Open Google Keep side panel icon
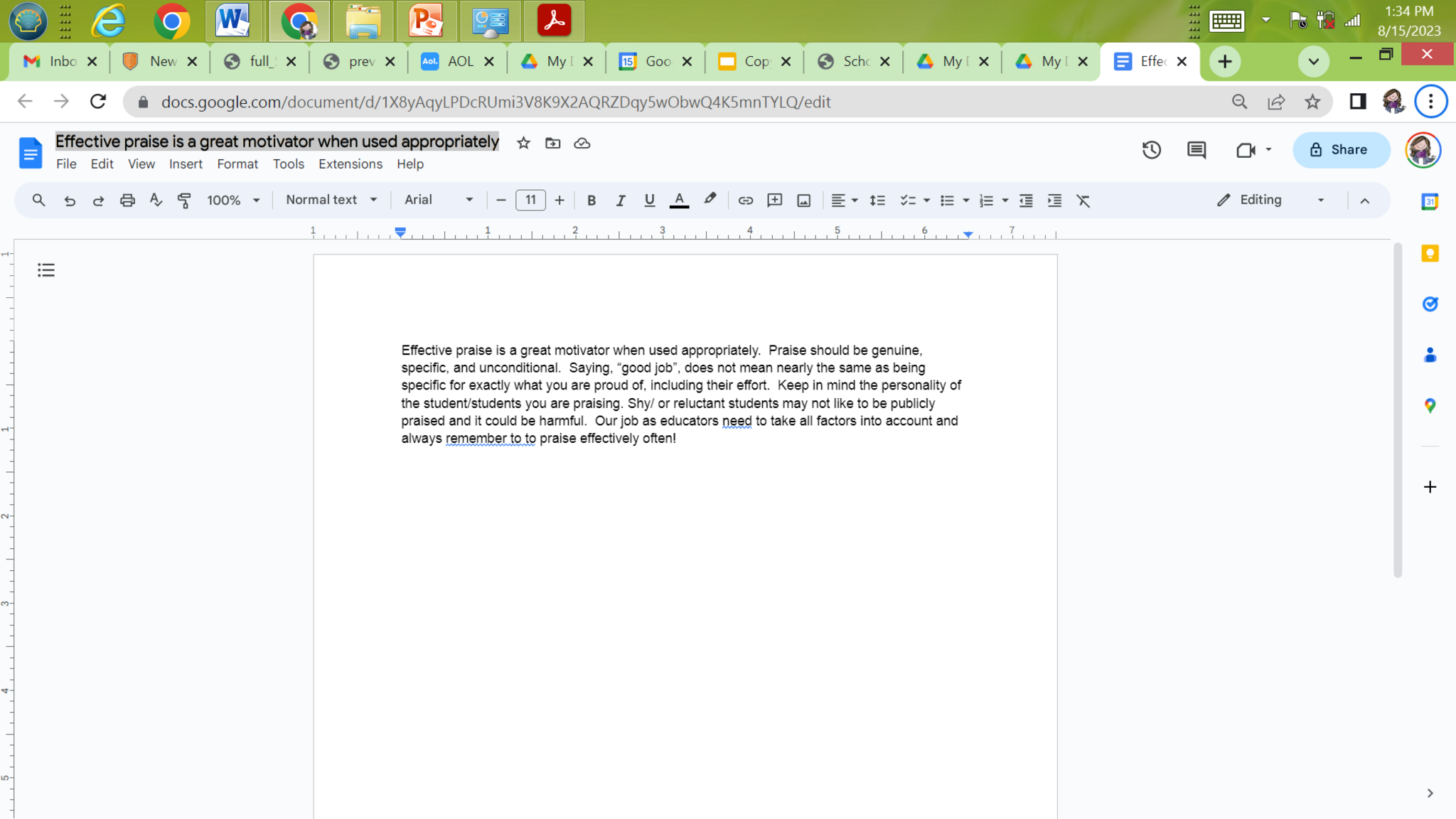 [x=1430, y=254]
